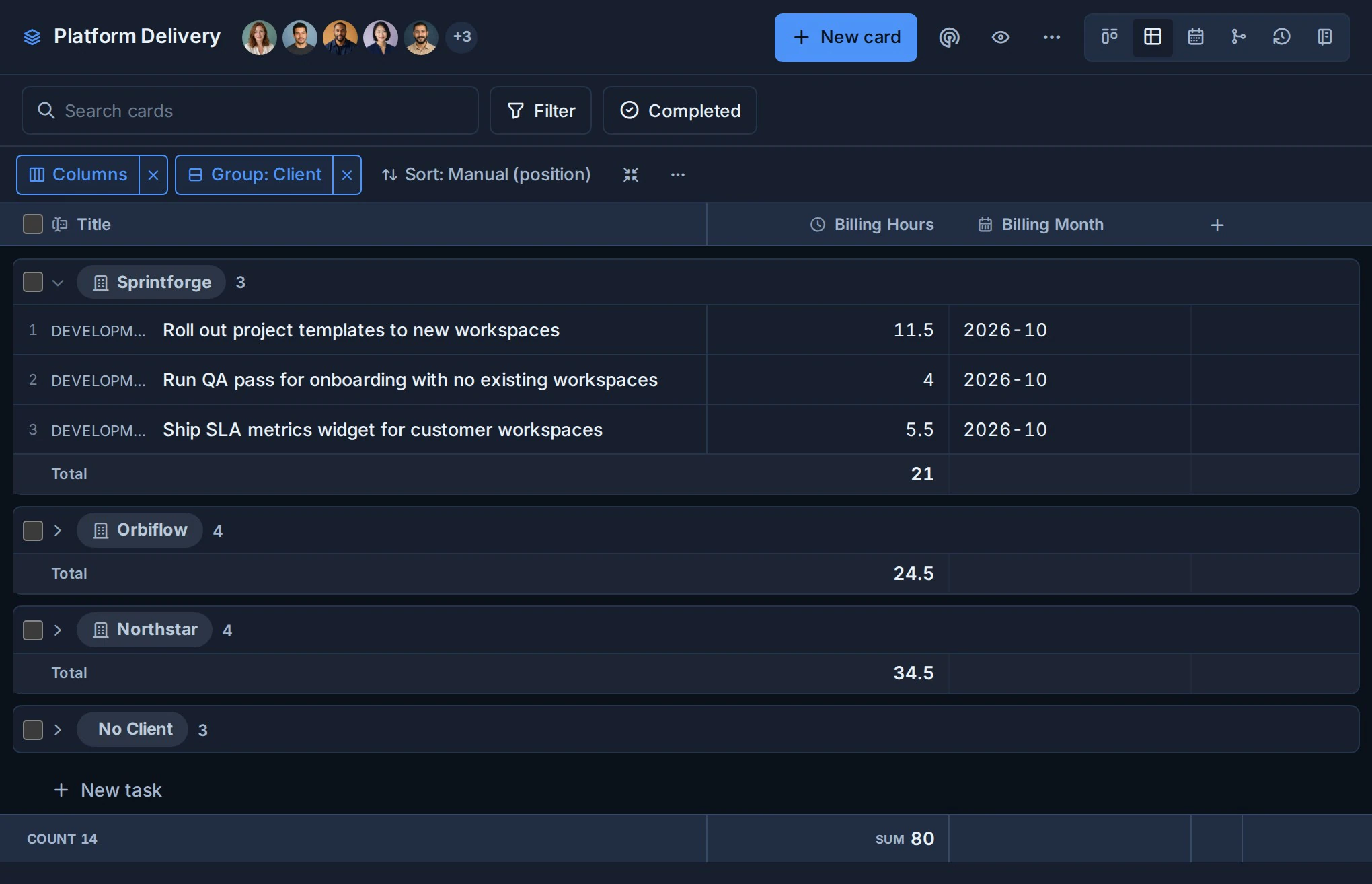
Task: Open the Columns configuration chip
Action: (78, 175)
